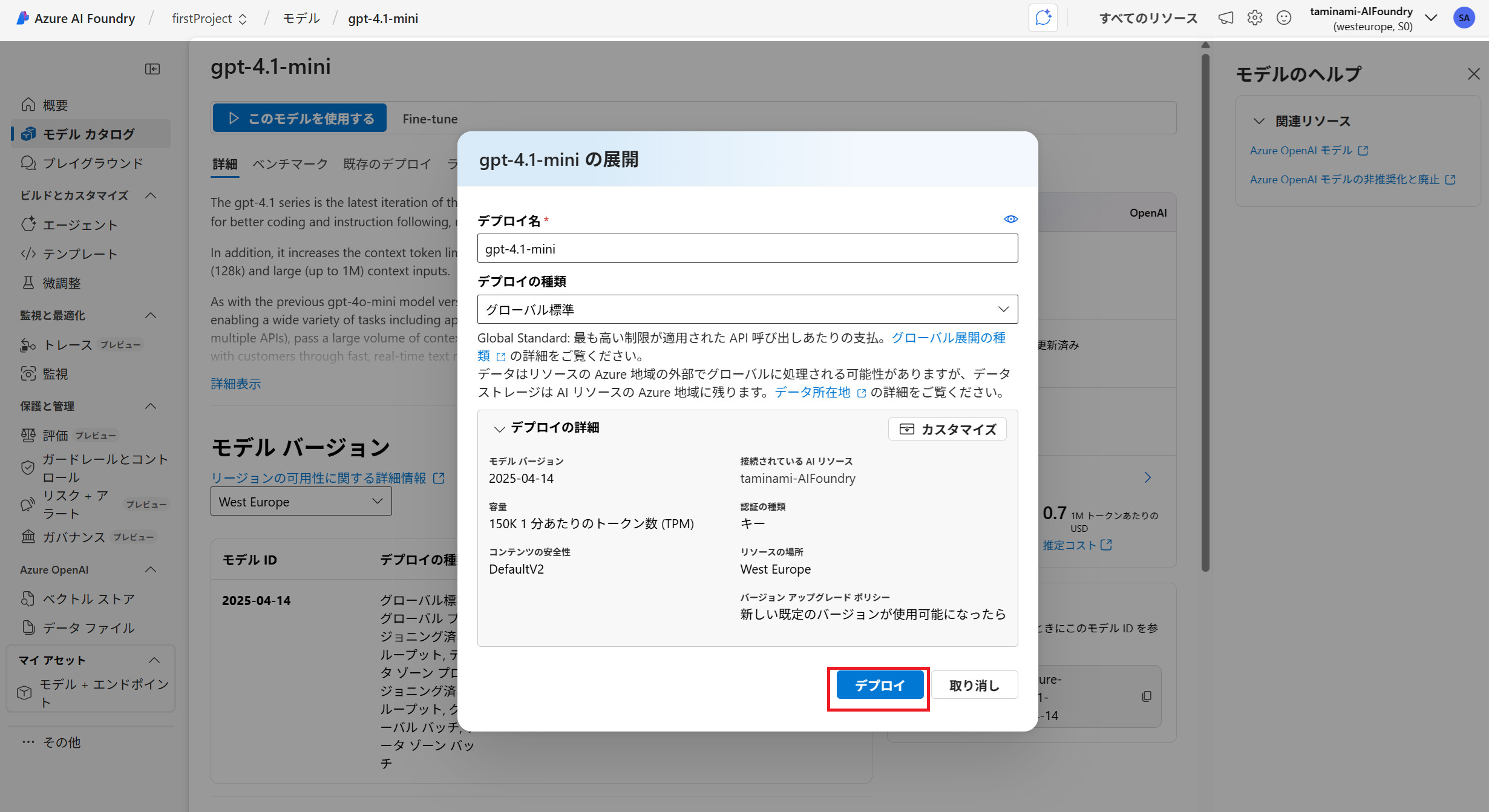Collapse the 監視と最適化 section
This screenshot has height=812, width=1489.
tap(151, 315)
